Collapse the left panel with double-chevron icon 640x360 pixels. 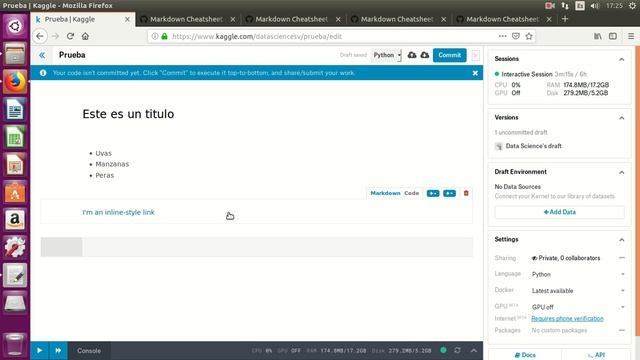tap(42, 55)
